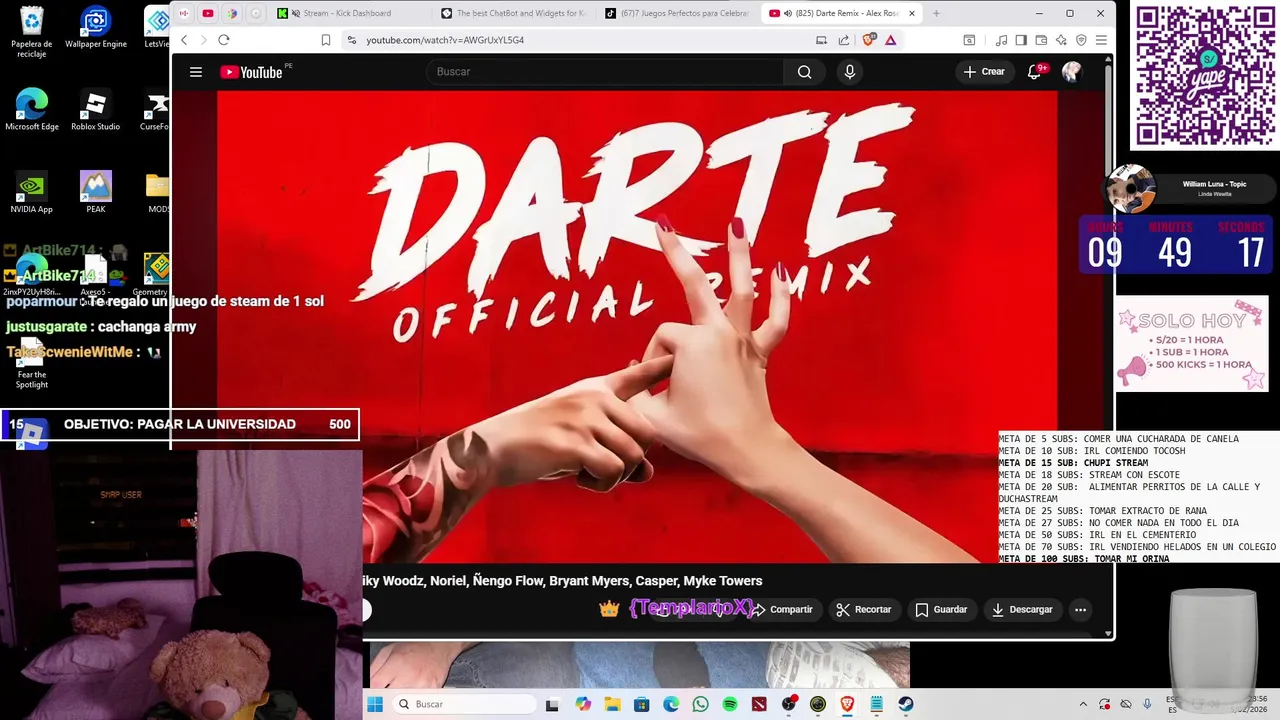Click the Compartir share button
Viewport: 1280px width, 720px height.
(782, 609)
